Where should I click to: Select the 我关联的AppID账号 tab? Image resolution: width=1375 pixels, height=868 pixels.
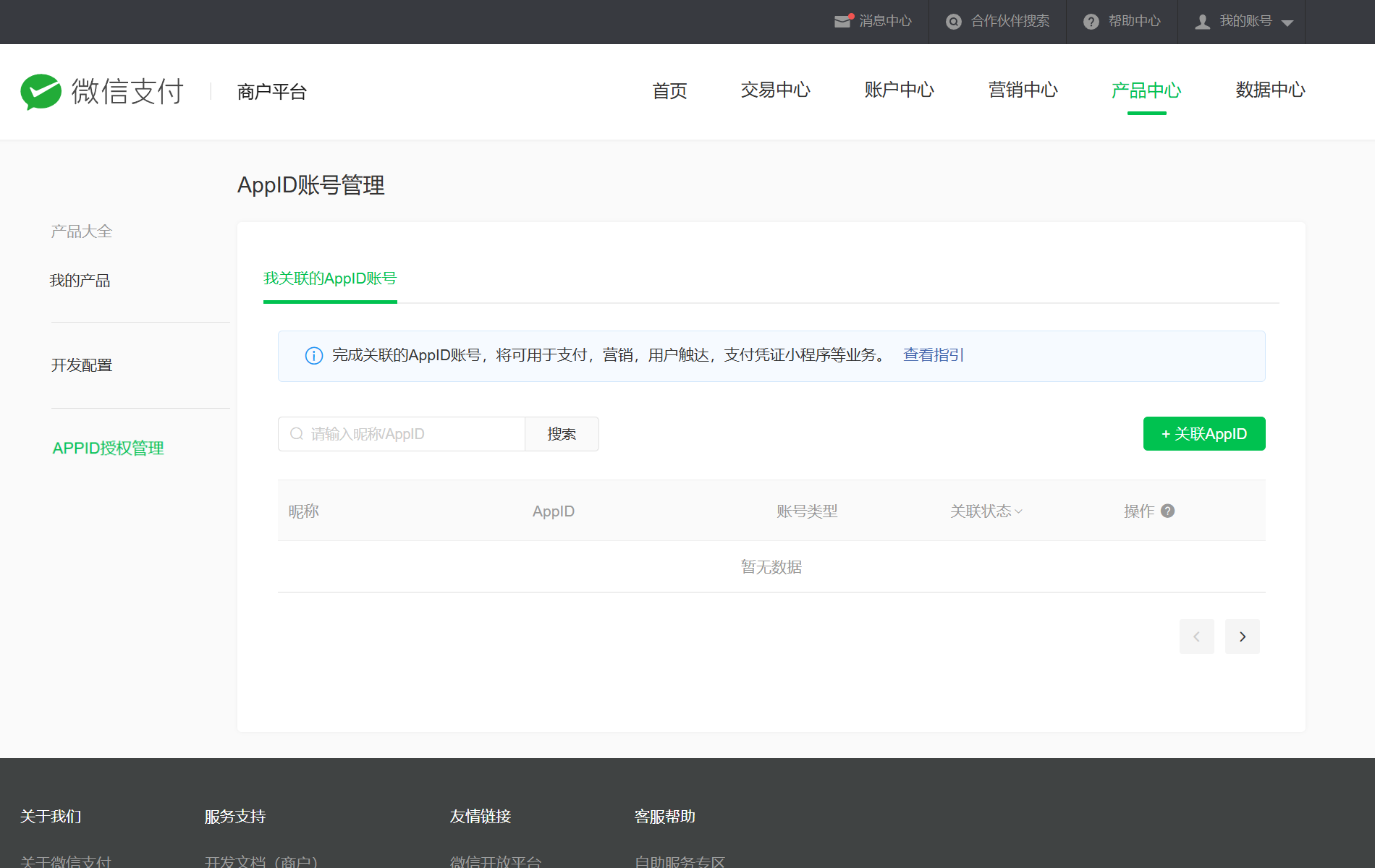click(x=330, y=278)
